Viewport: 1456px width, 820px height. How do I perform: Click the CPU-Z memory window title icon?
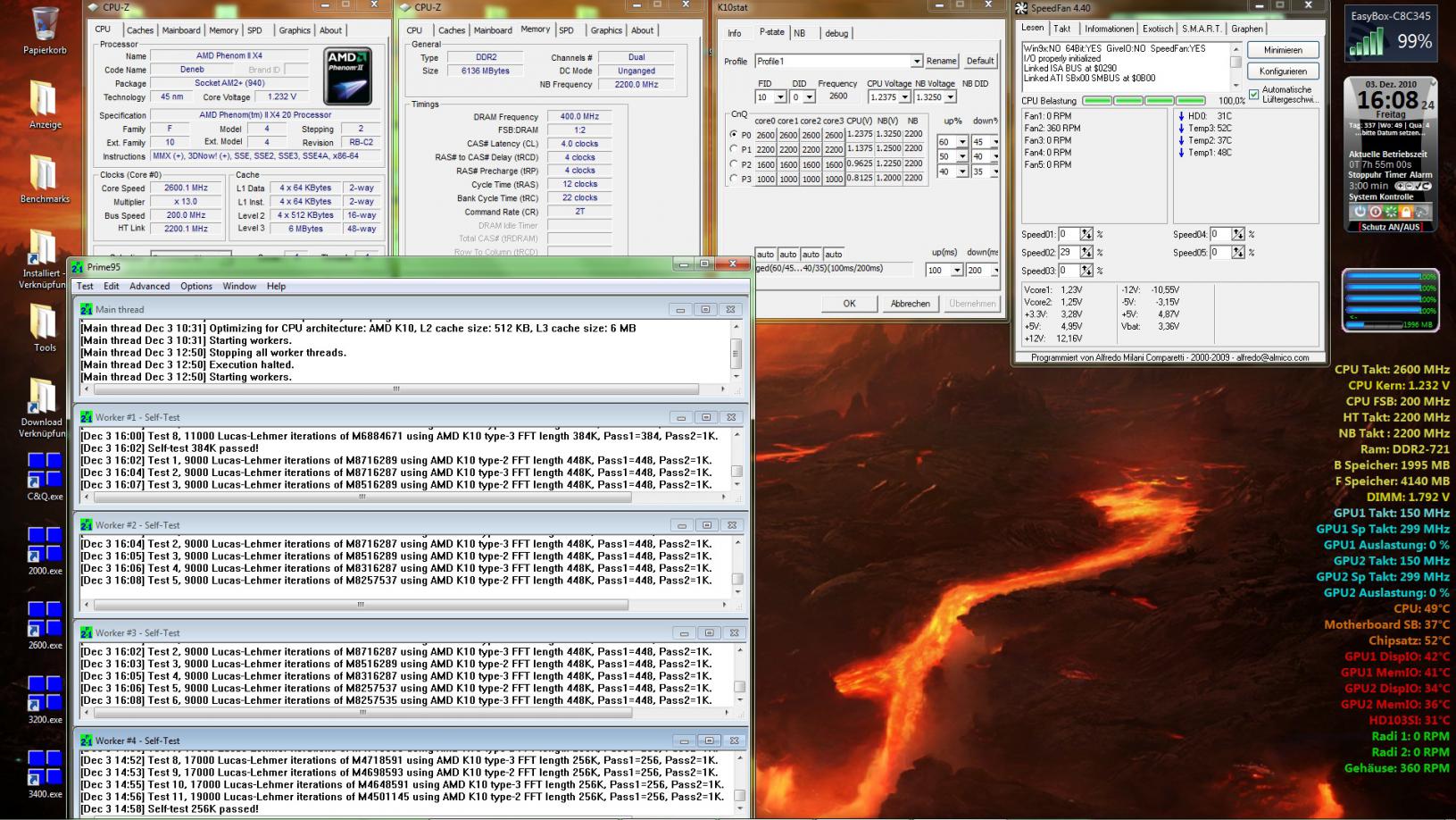pyautogui.click(x=406, y=7)
